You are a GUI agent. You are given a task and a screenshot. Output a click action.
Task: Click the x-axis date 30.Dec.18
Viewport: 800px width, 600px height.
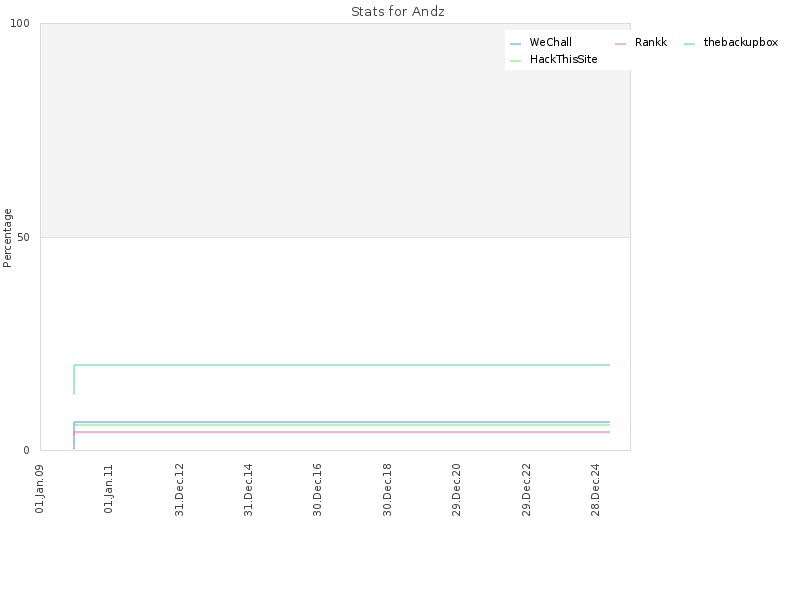(387, 489)
